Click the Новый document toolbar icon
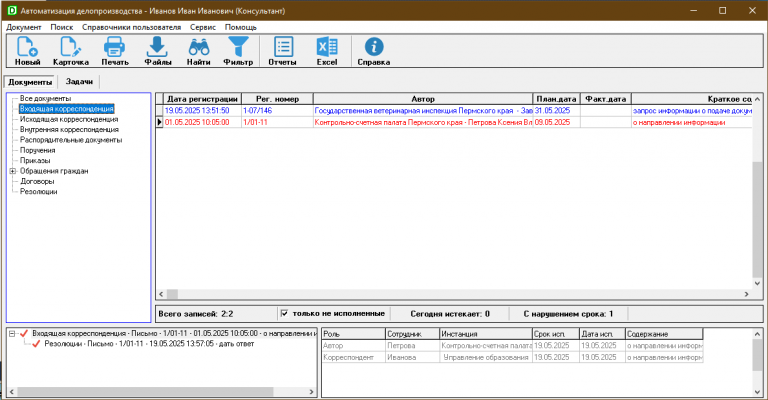The width and height of the screenshot is (768, 400). pyautogui.click(x=27, y=46)
